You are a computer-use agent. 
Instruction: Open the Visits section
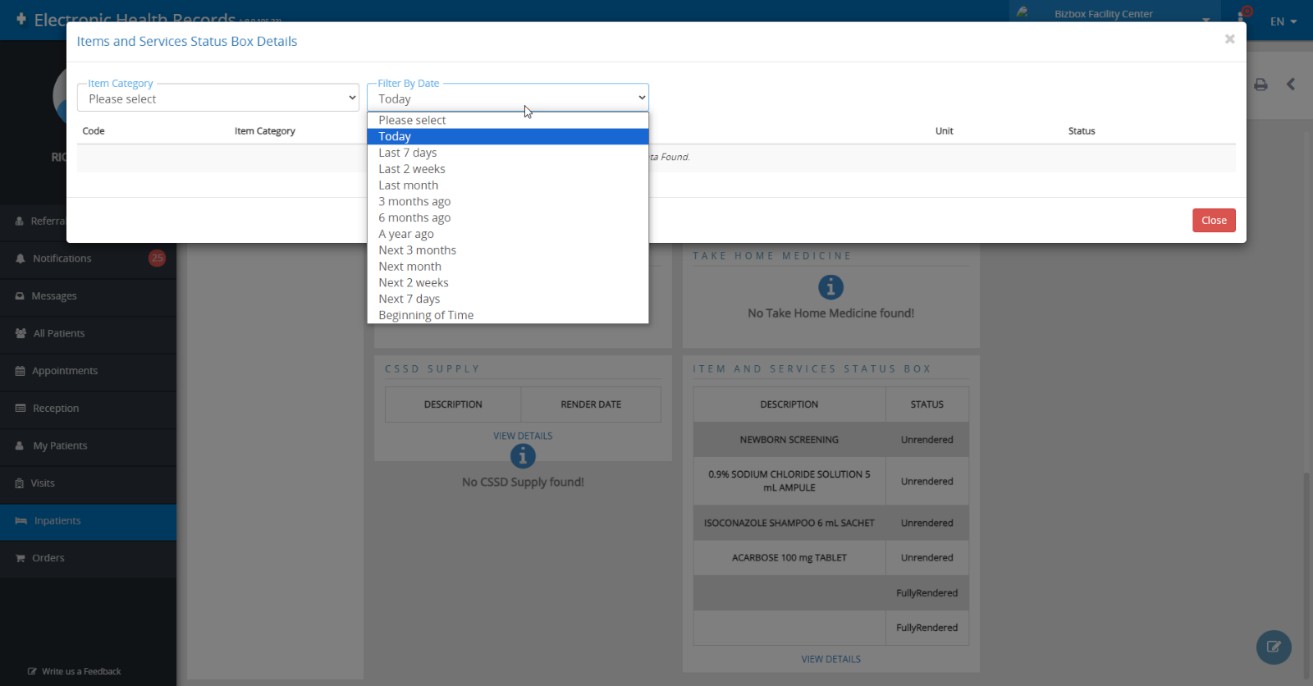pos(42,483)
